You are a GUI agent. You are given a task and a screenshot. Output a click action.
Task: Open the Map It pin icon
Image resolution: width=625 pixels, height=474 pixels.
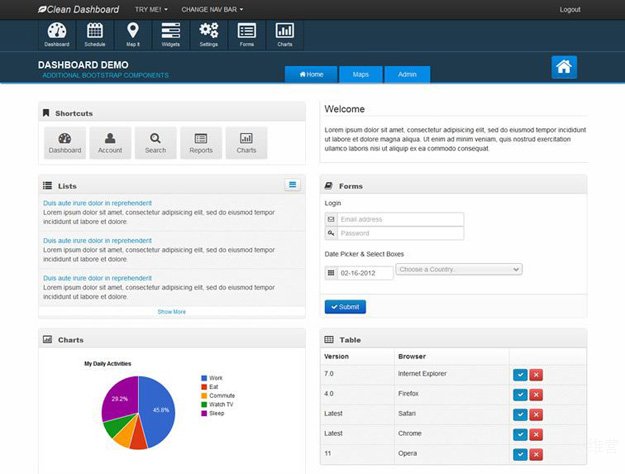[133, 35]
